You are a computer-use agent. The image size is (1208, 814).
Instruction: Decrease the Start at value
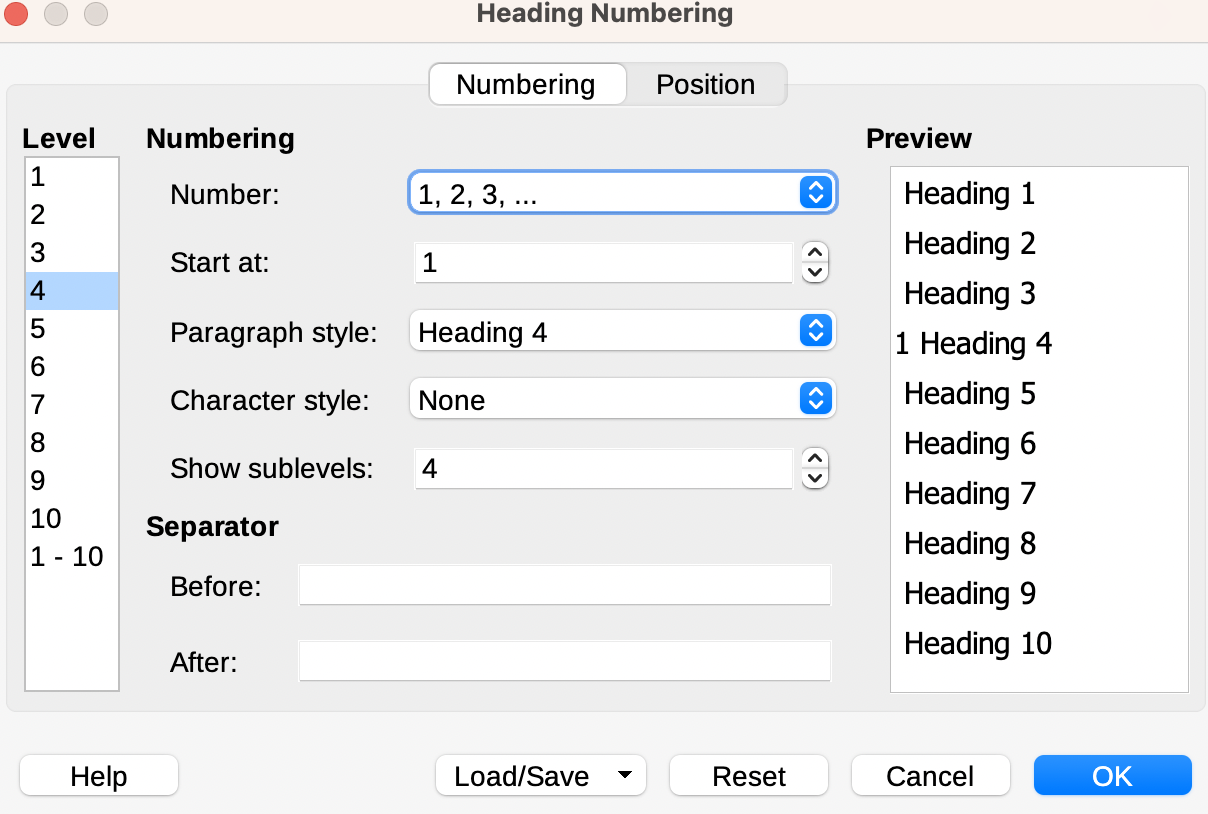click(x=816, y=273)
